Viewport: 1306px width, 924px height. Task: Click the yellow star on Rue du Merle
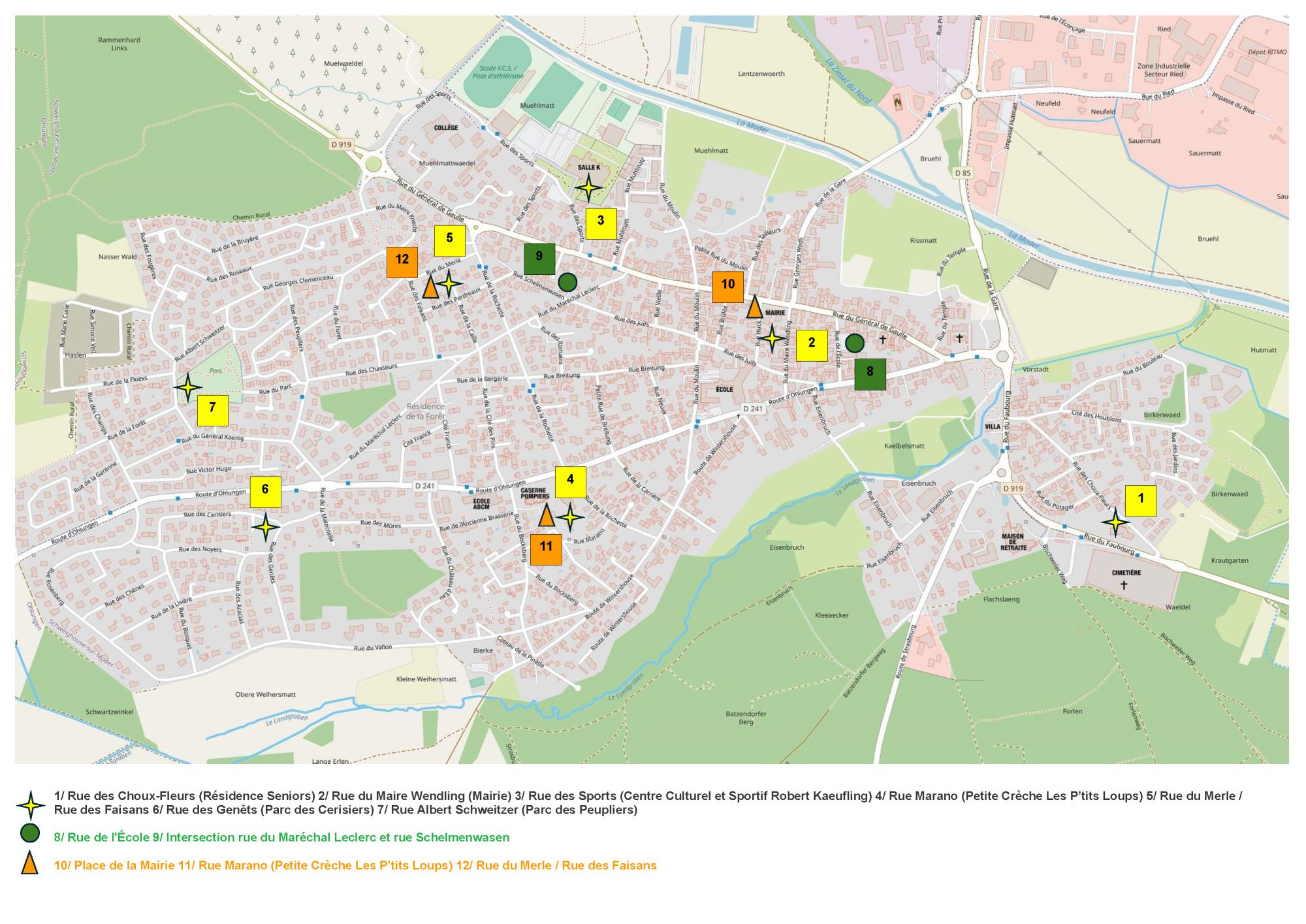[x=449, y=284]
